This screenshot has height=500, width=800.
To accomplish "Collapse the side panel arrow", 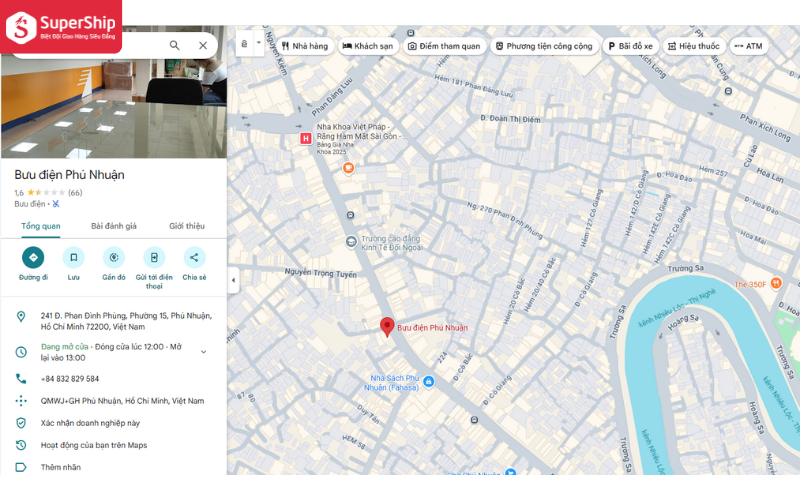I will [x=233, y=280].
